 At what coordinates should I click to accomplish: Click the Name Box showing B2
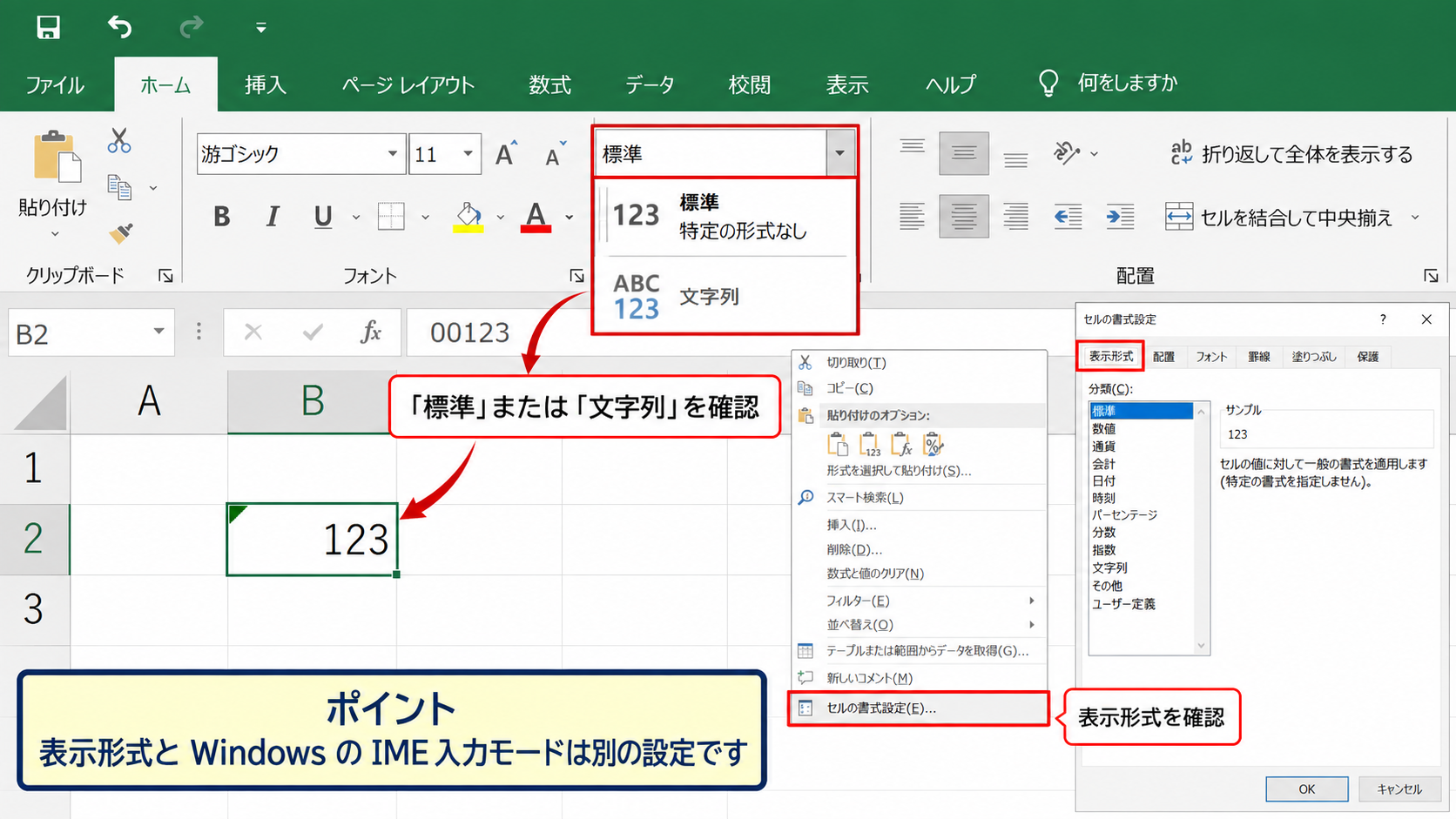(91, 332)
